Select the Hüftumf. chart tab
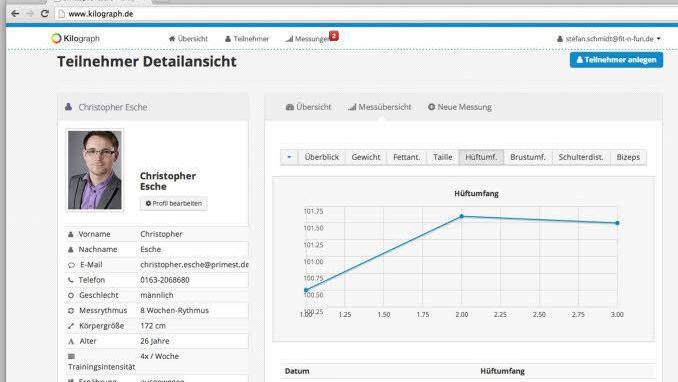The width and height of the screenshot is (678, 382). point(481,157)
